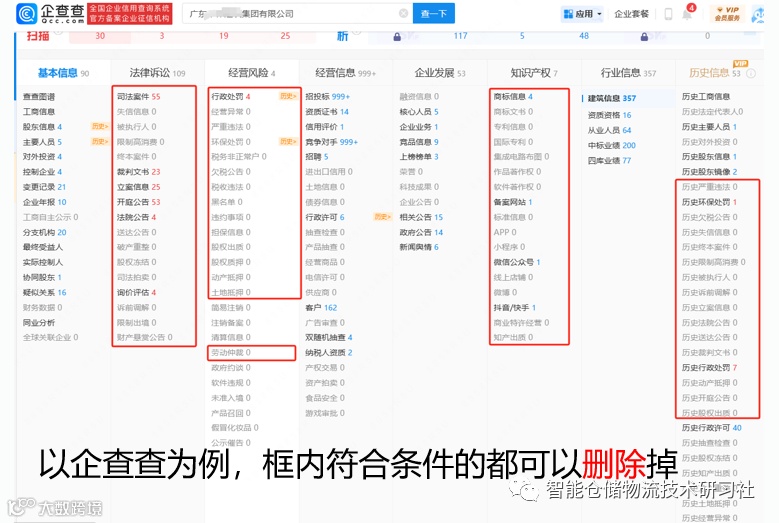Open 竞争对手 999+
Viewport: 779px width, 523px height.
(331, 142)
